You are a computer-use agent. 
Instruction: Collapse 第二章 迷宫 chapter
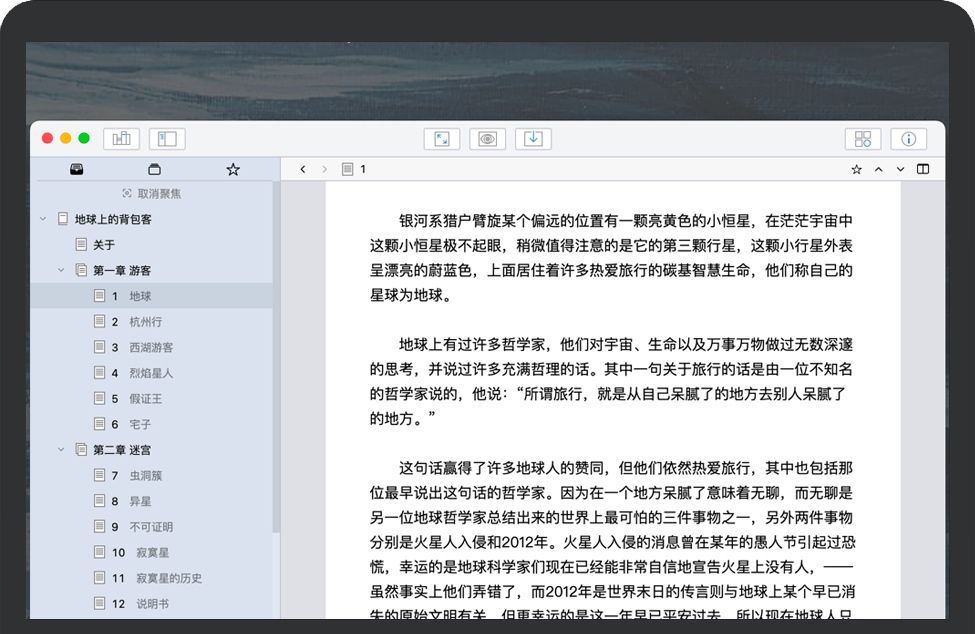[x=61, y=450]
